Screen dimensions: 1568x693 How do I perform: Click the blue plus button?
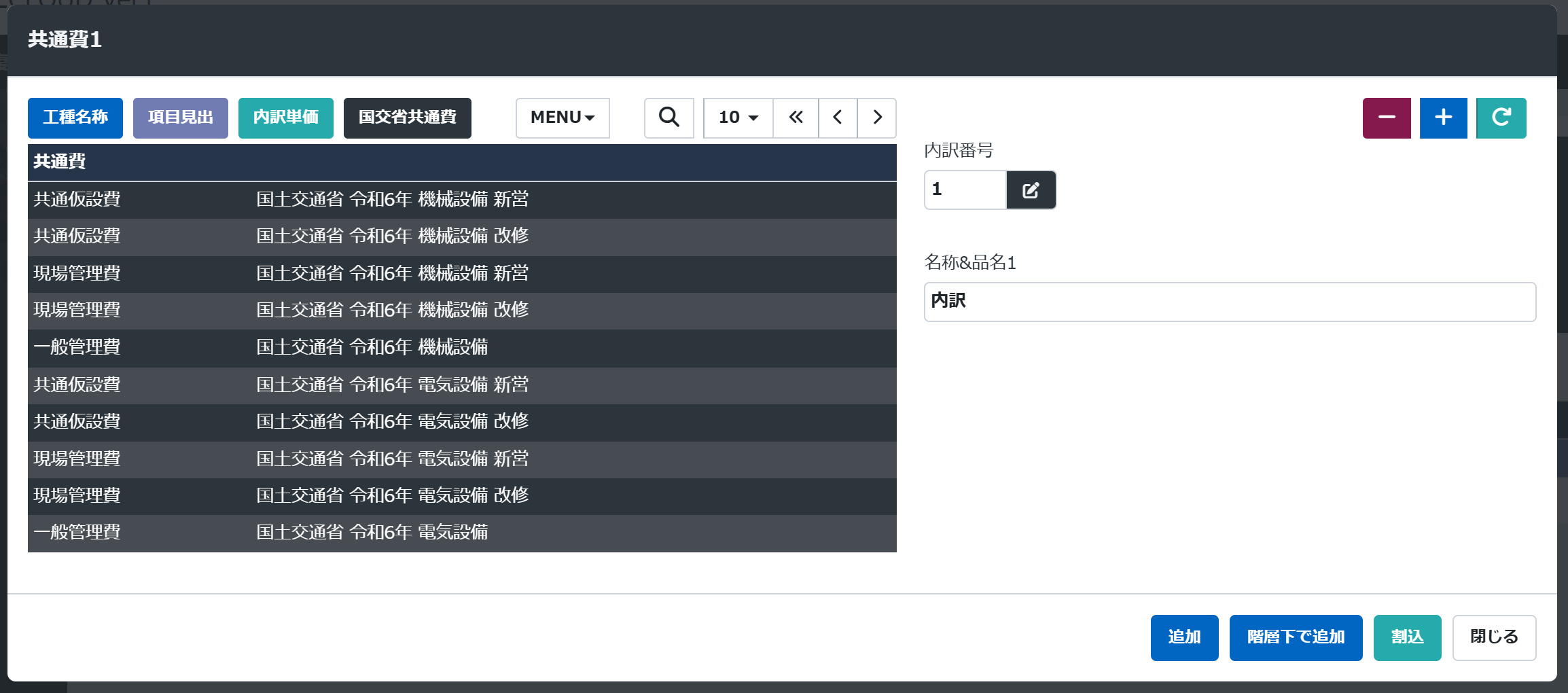[1444, 118]
